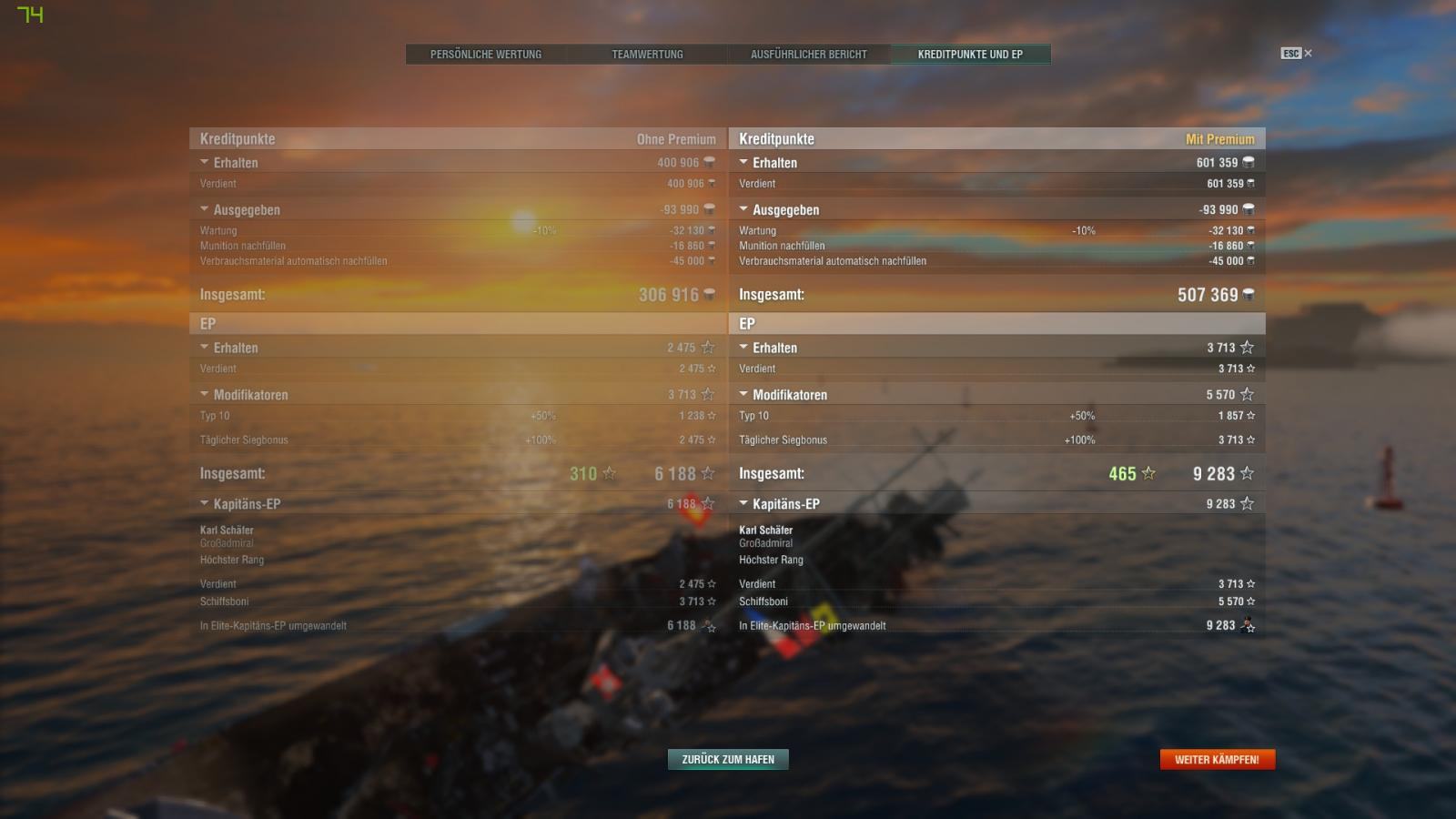Click the star icon beside 6 188 non-premium total
The width and height of the screenshot is (1456, 819).
(x=708, y=473)
